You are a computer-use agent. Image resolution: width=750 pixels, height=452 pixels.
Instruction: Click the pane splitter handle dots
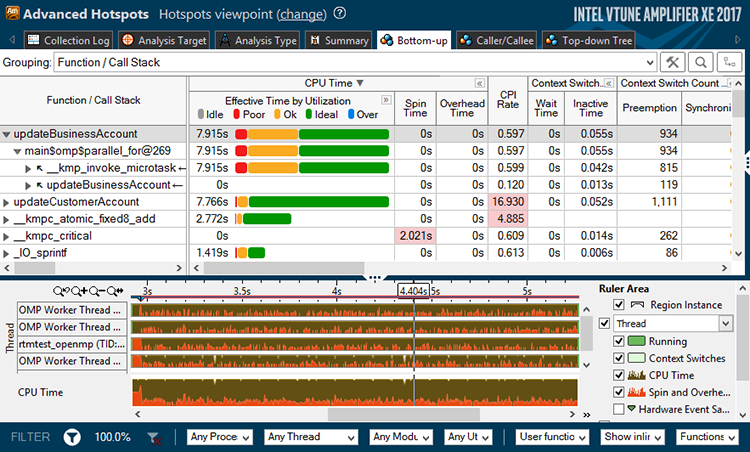(375, 277)
